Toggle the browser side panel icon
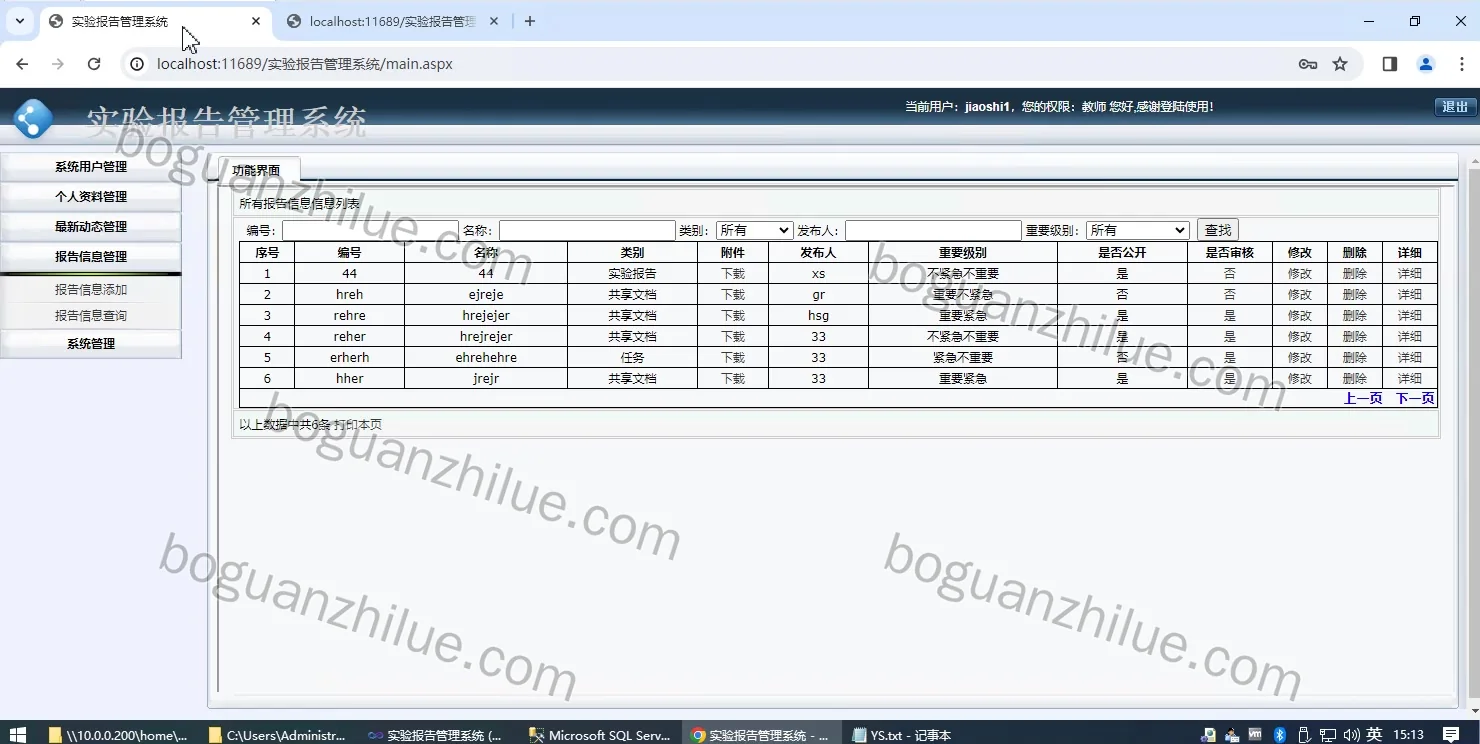Image resolution: width=1480 pixels, height=744 pixels. [x=1389, y=64]
